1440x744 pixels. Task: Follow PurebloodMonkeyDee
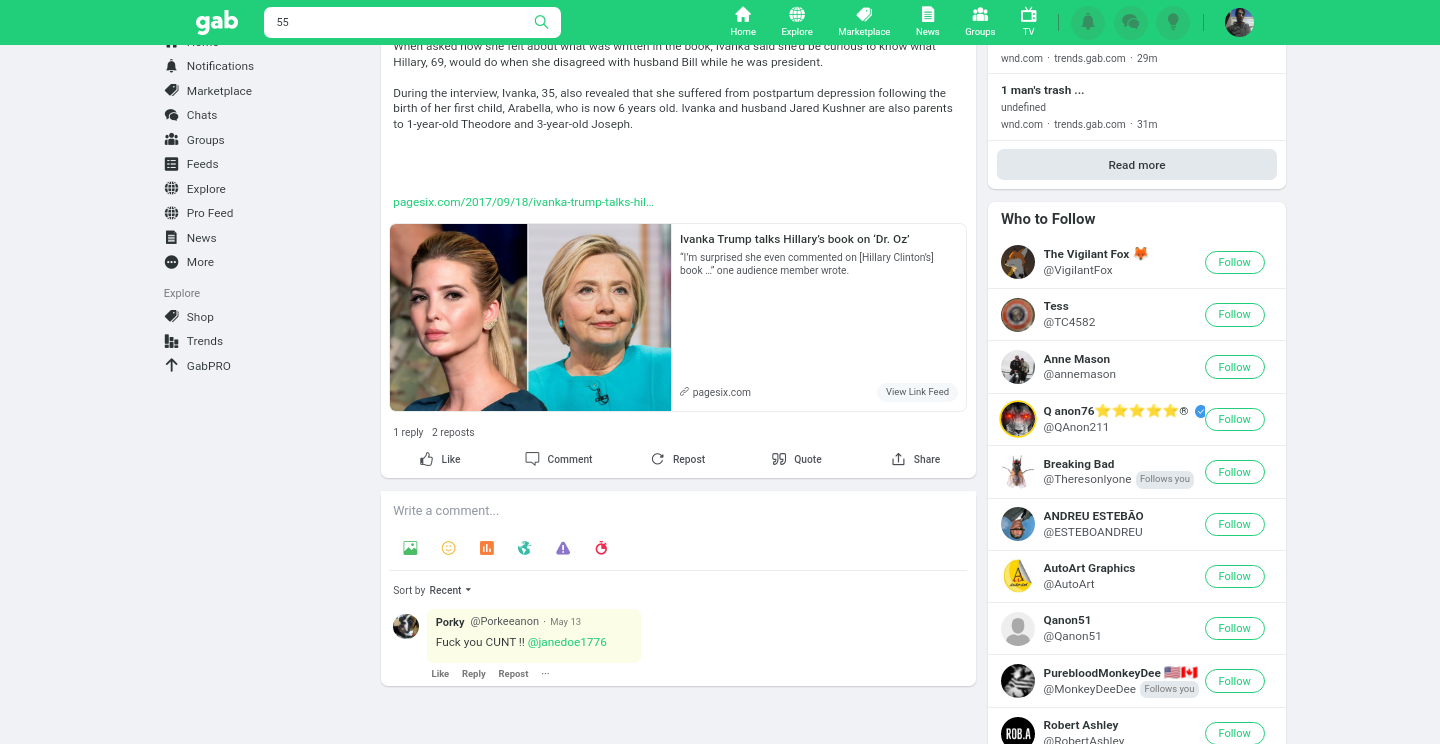pyautogui.click(x=1234, y=681)
